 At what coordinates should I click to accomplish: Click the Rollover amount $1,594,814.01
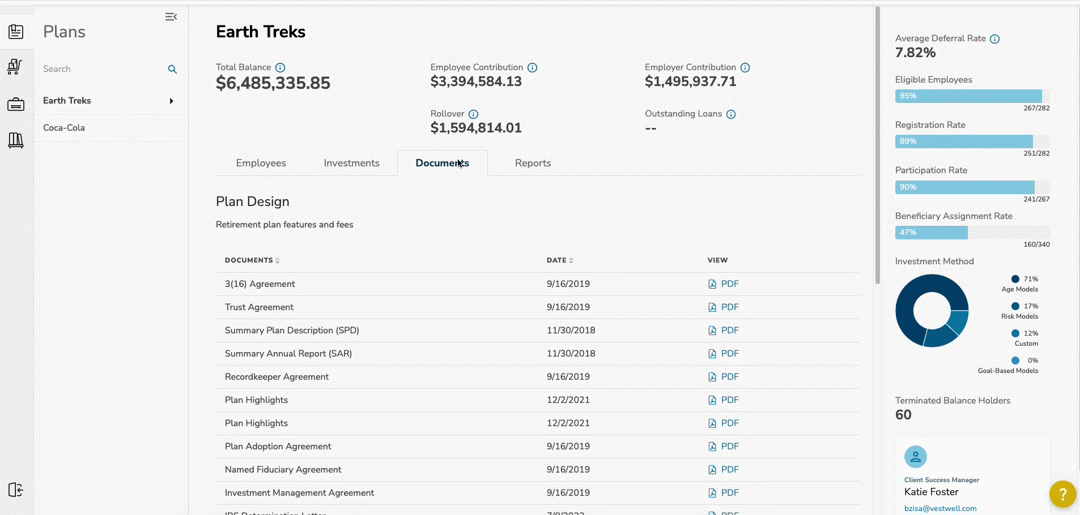(476, 128)
